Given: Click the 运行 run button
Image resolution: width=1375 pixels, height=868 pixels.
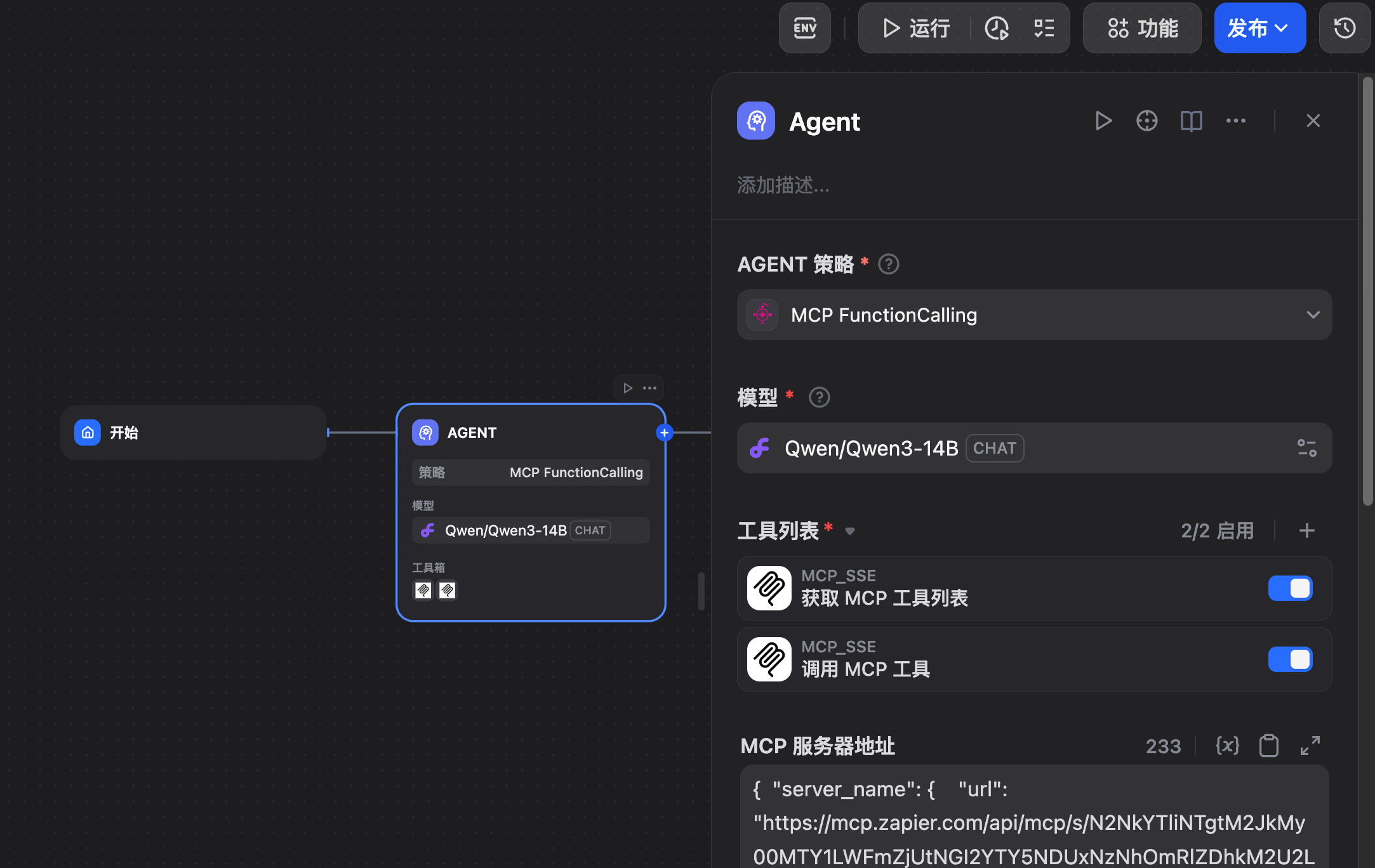Looking at the screenshot, I should [917, 28].
